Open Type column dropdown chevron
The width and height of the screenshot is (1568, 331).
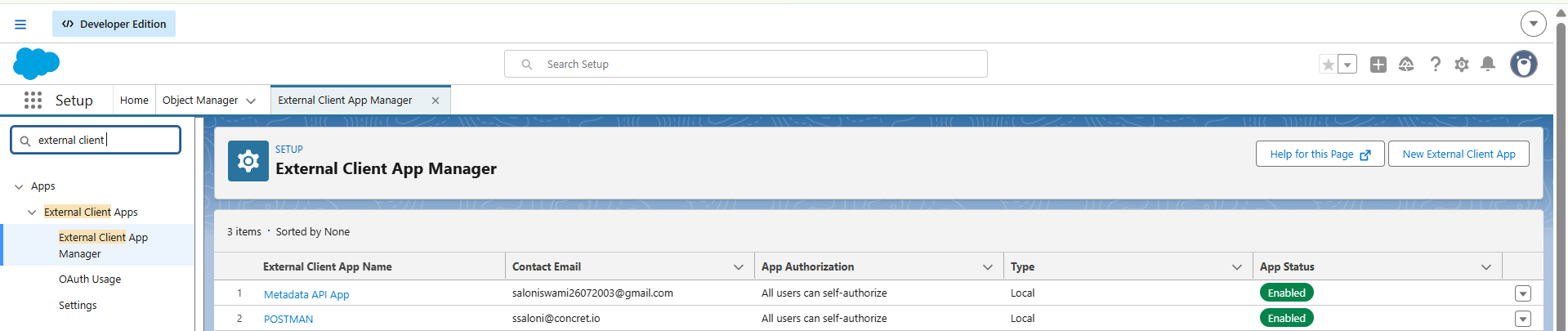(x=1237, y=267)
